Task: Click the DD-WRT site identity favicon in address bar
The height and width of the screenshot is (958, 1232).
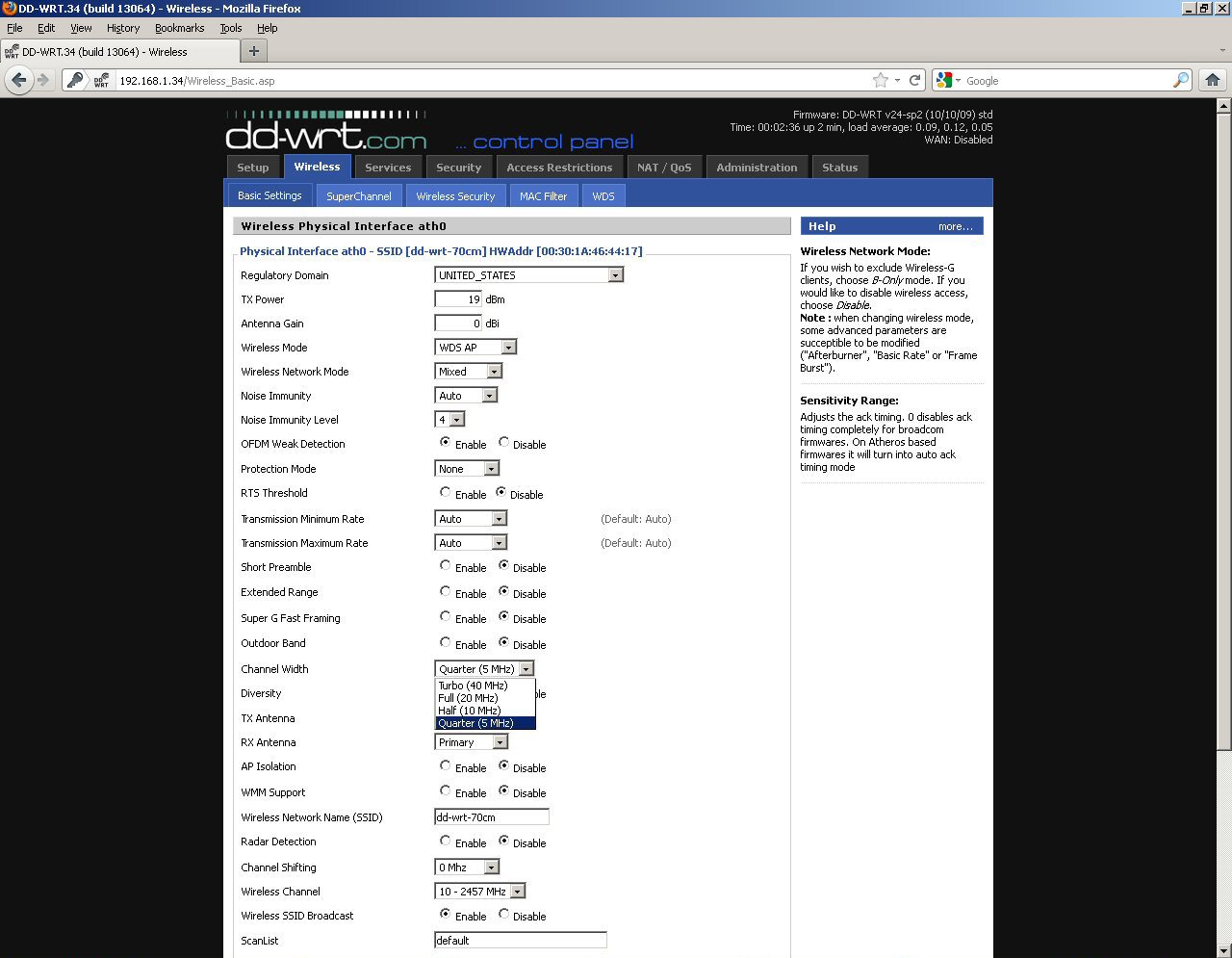Action: pos(101,81)
